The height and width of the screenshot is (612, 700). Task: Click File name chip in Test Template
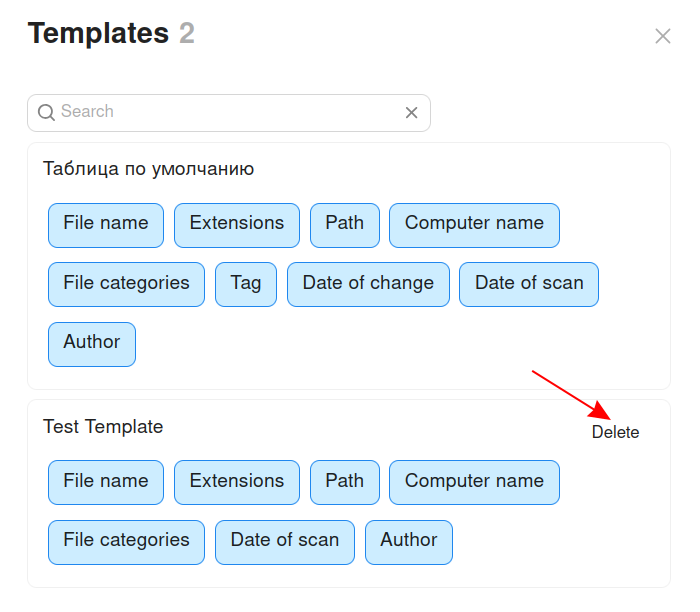[x=106, y=481]
